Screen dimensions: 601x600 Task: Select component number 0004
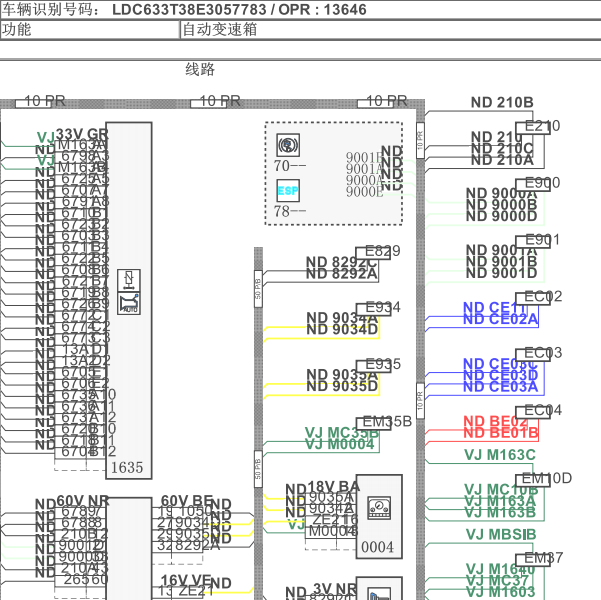(377, 547)
